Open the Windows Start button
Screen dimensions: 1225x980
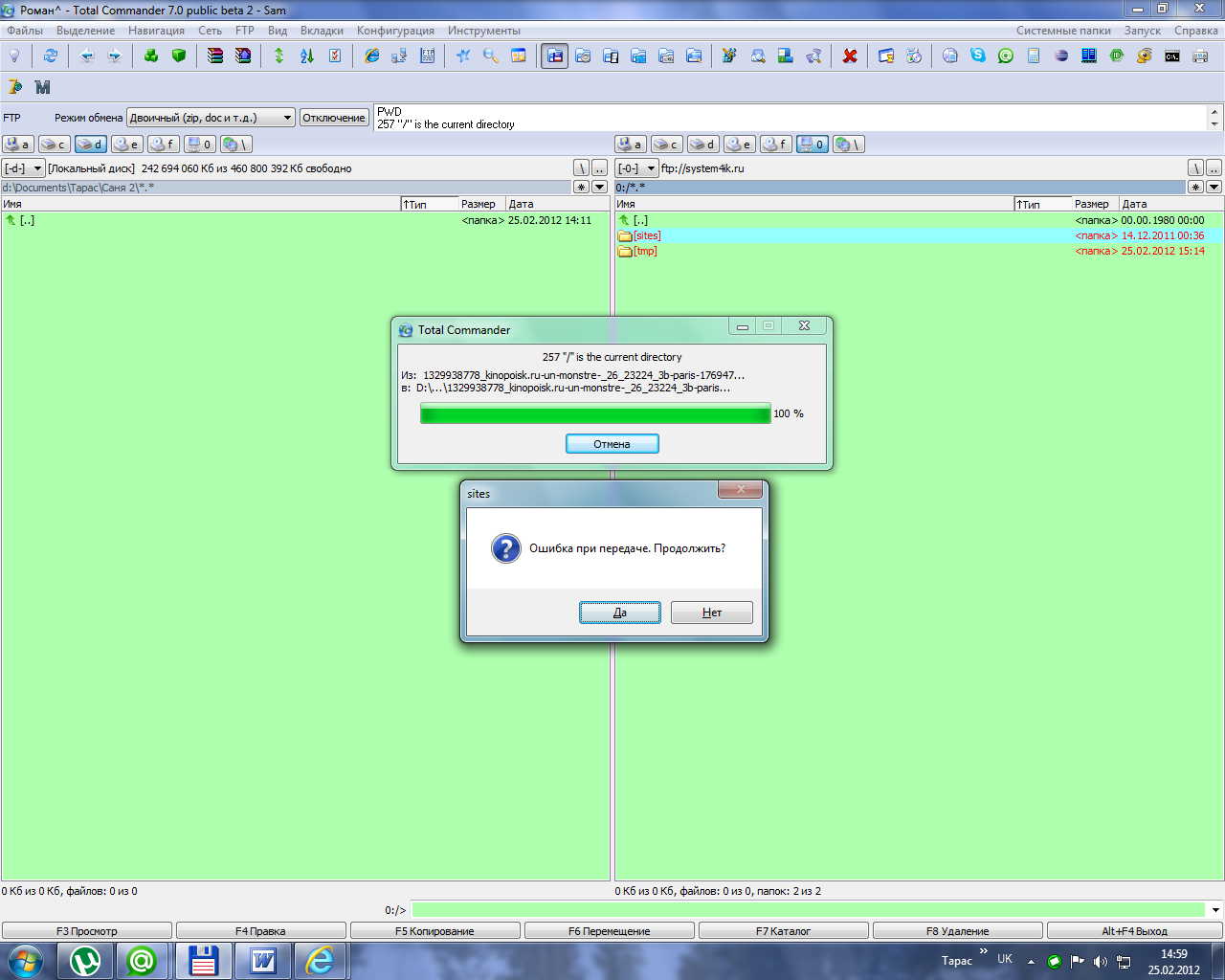(26, 961)
